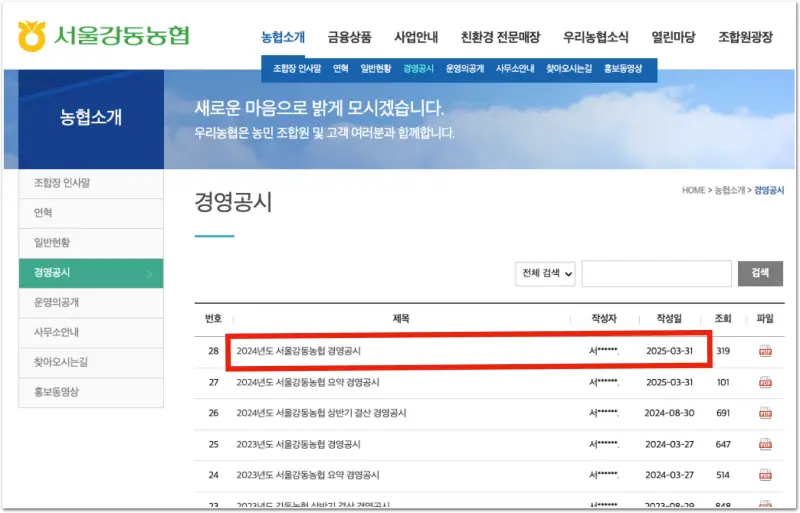Open the 농협소개 top menu
Viewport: 800px width, 513px height.
coord(283,37)
